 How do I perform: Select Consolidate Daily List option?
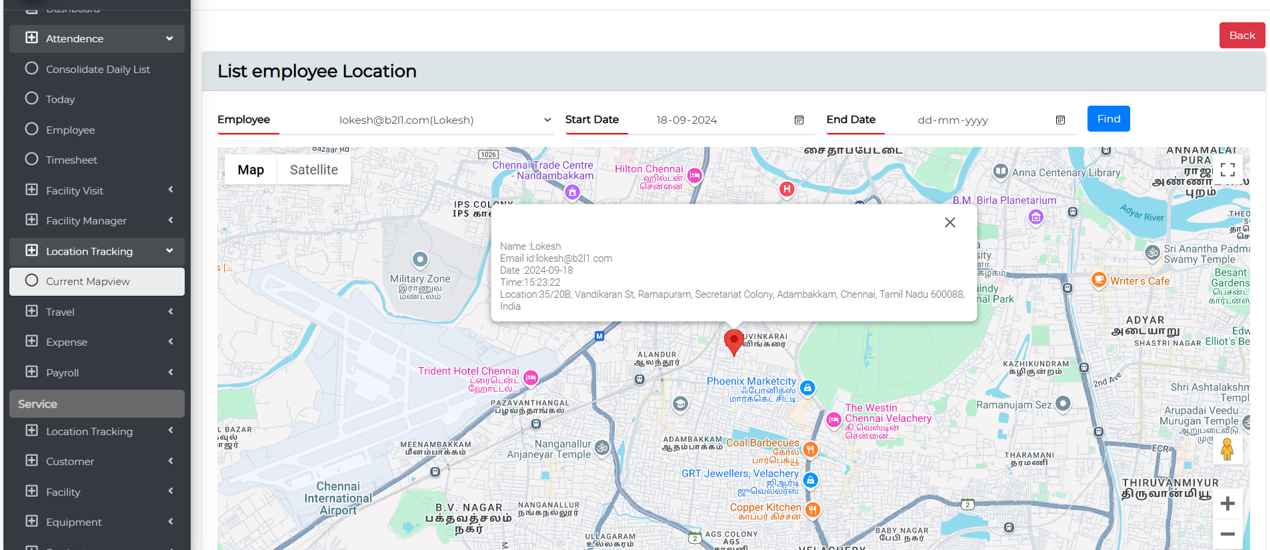click(97, 69)
